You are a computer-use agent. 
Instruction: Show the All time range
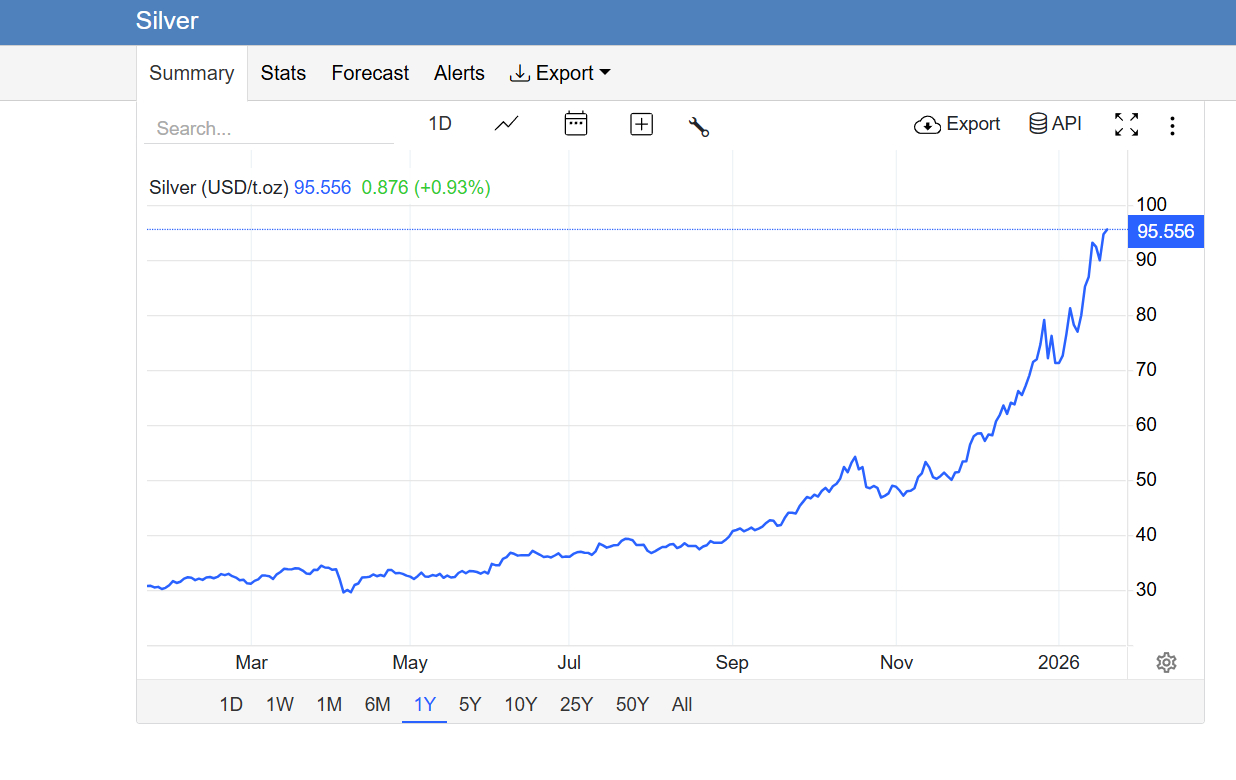coord(682,704)
